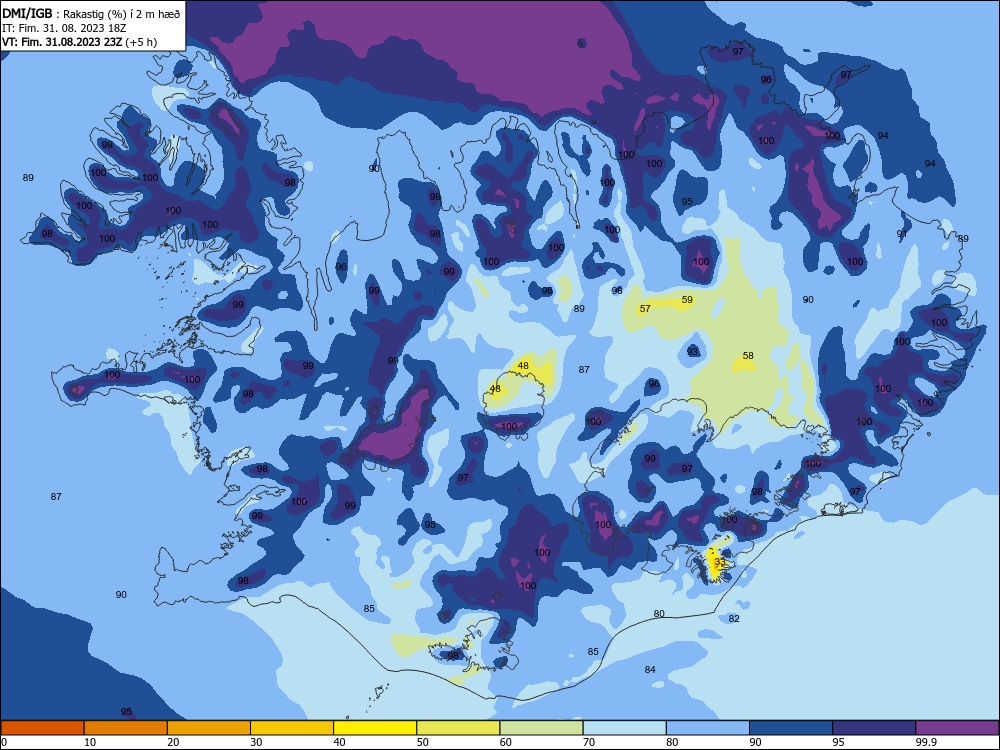Click the '70' legend scale label

tap(589, 742)
